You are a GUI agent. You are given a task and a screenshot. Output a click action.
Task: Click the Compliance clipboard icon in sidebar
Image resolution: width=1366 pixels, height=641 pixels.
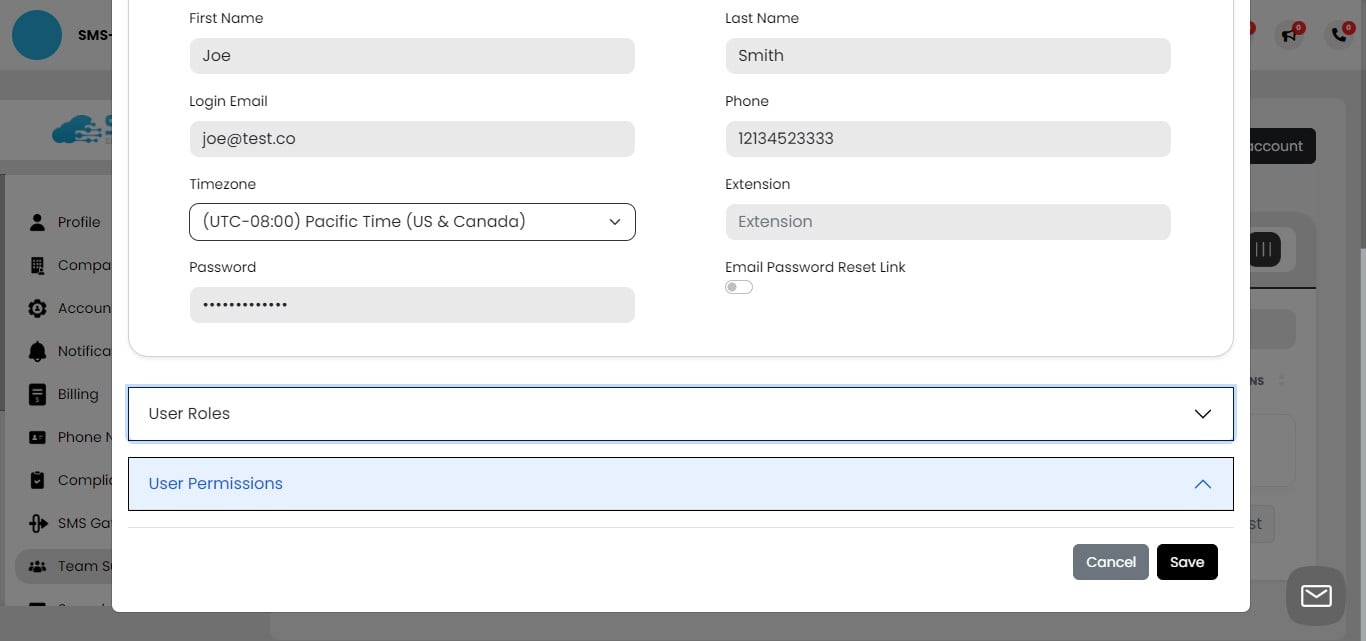37,479
